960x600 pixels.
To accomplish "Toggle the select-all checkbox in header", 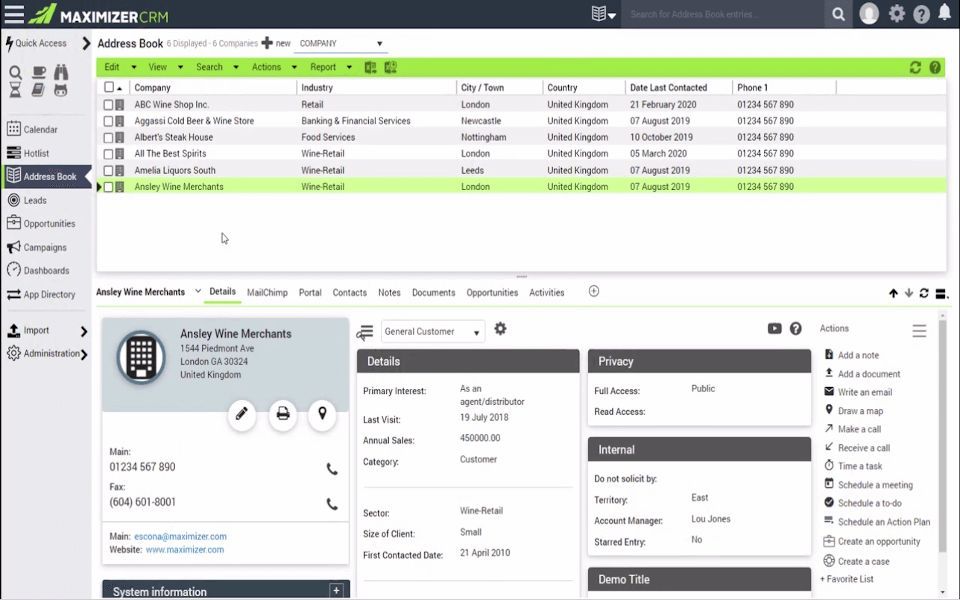I will click(x=109, y=87).
